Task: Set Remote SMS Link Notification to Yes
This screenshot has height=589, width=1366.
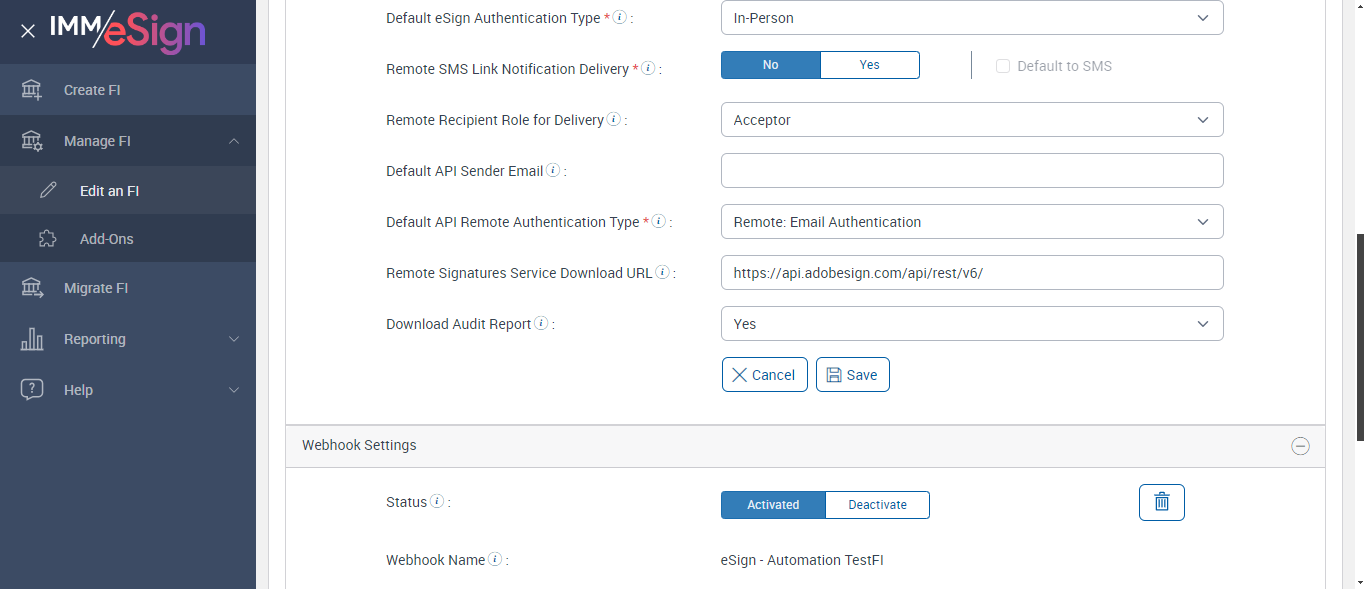Action: click(x=869, y=65)
